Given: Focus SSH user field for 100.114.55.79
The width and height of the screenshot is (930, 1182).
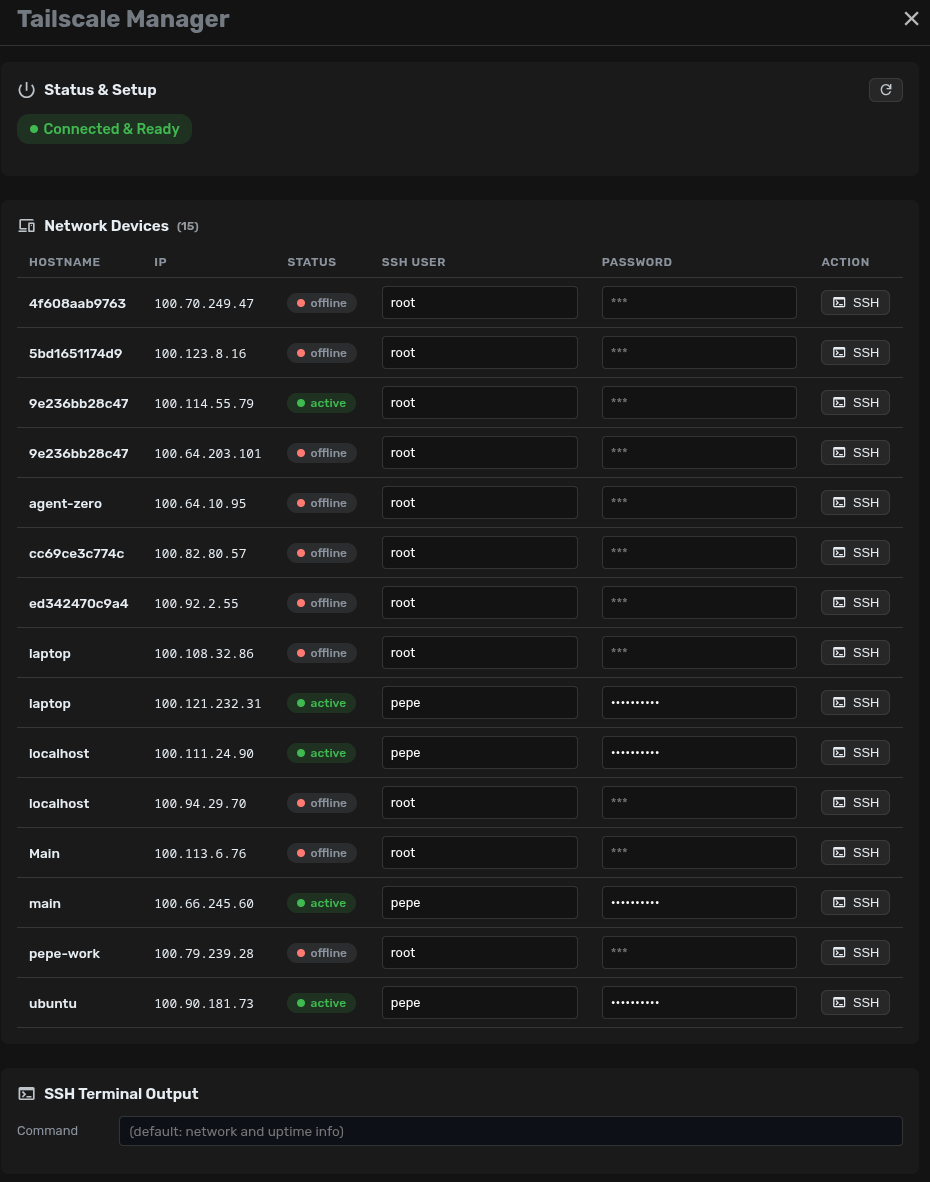Looking at the screenshot, I should click(479, 403).
